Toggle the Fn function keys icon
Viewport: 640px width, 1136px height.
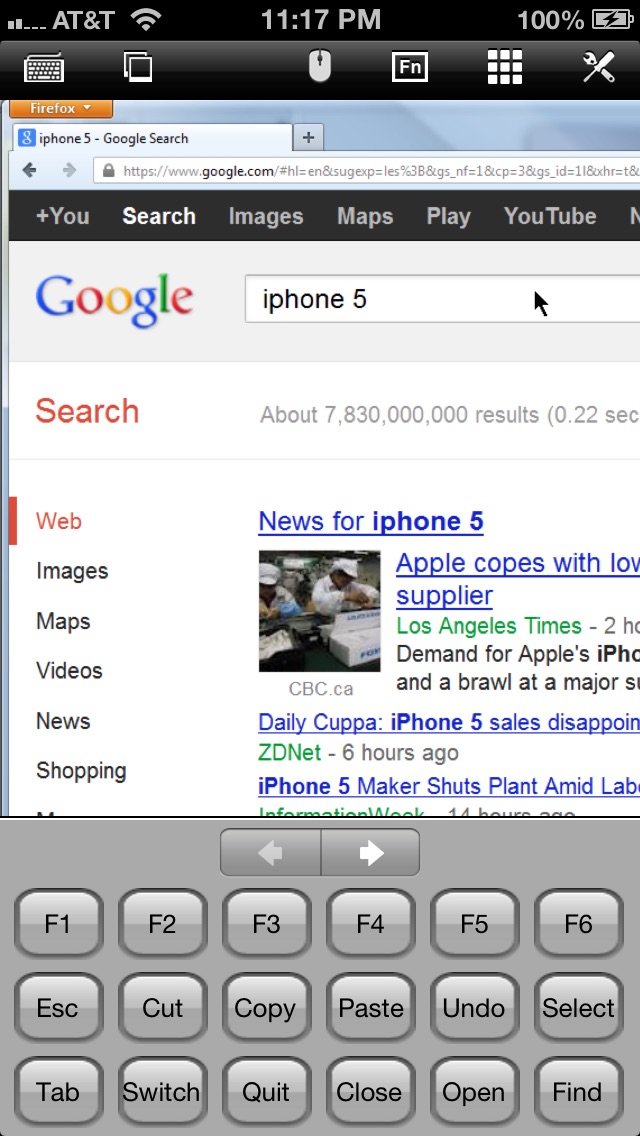click(410, 67)
